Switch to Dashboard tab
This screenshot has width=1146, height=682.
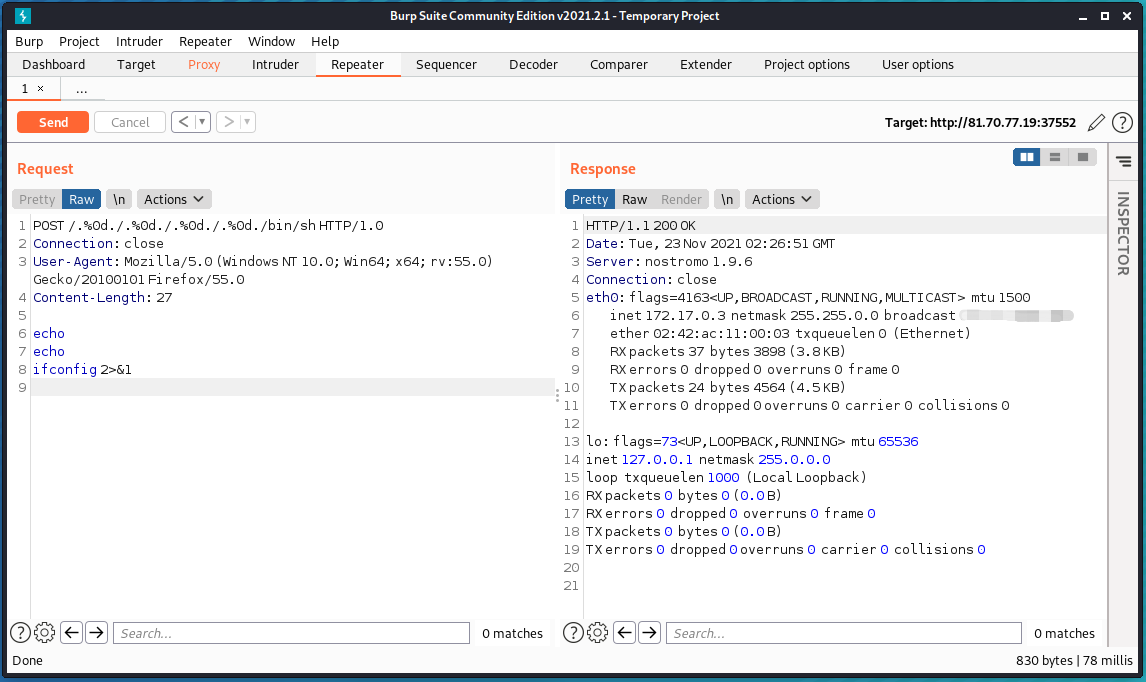(x=53, y=64)
